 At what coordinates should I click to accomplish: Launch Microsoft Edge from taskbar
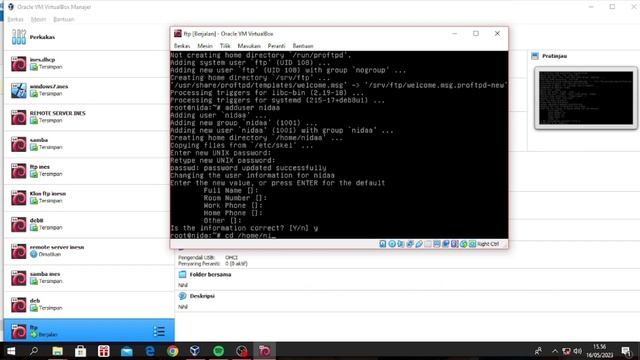(150, 351)
